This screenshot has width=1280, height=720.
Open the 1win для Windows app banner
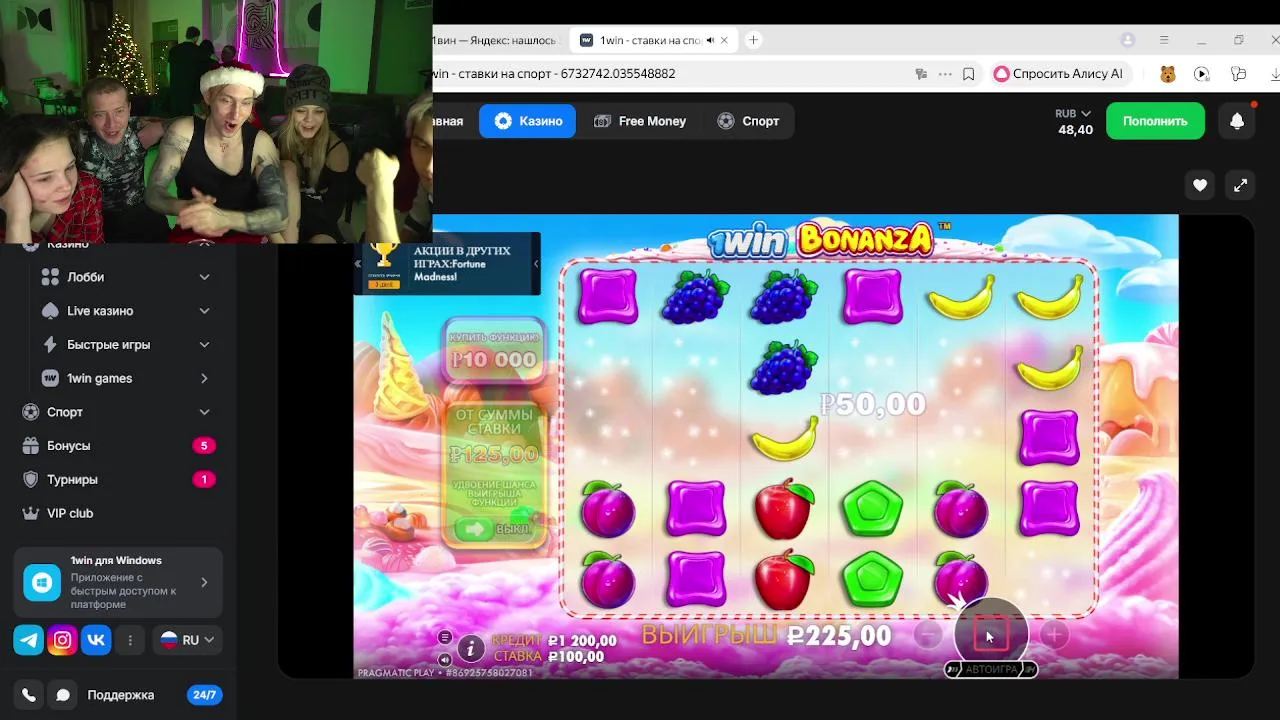click(118, 582)
